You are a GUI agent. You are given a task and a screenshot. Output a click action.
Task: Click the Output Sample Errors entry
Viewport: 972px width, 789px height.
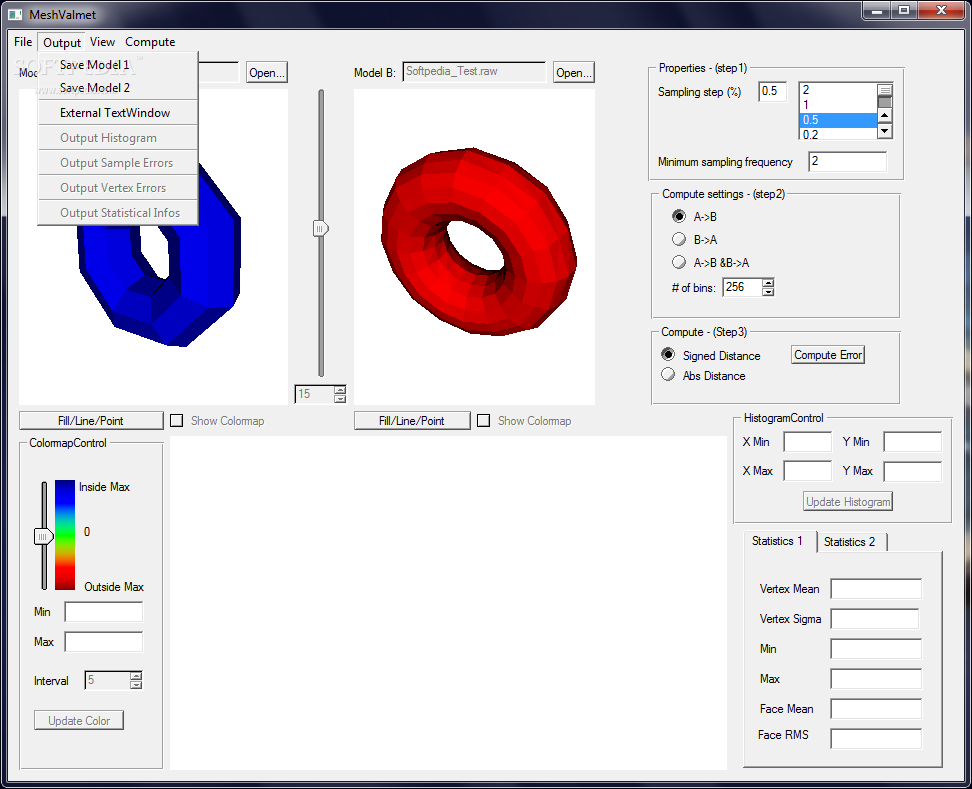pos(118,162)
